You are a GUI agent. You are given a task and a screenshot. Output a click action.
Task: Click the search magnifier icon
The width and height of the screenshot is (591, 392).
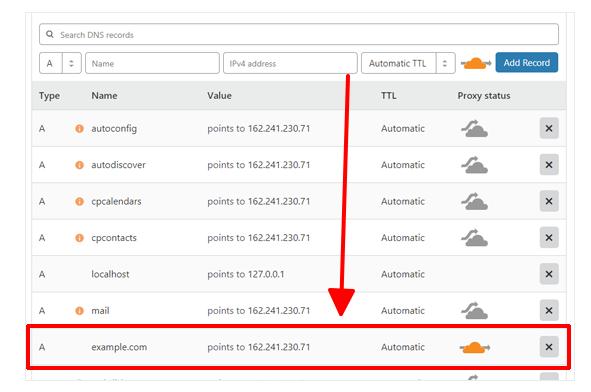click(50, 34)
